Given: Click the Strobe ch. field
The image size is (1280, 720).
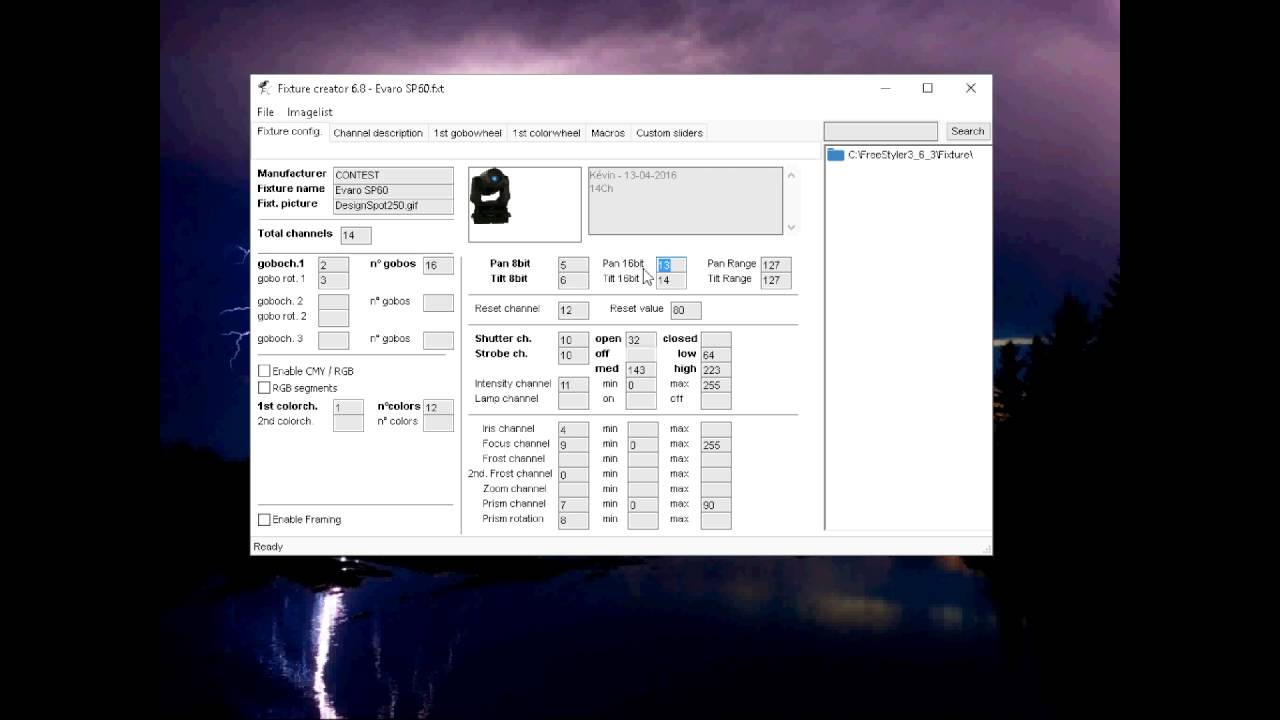Looking at the screenshot, I should coord(573,356).
